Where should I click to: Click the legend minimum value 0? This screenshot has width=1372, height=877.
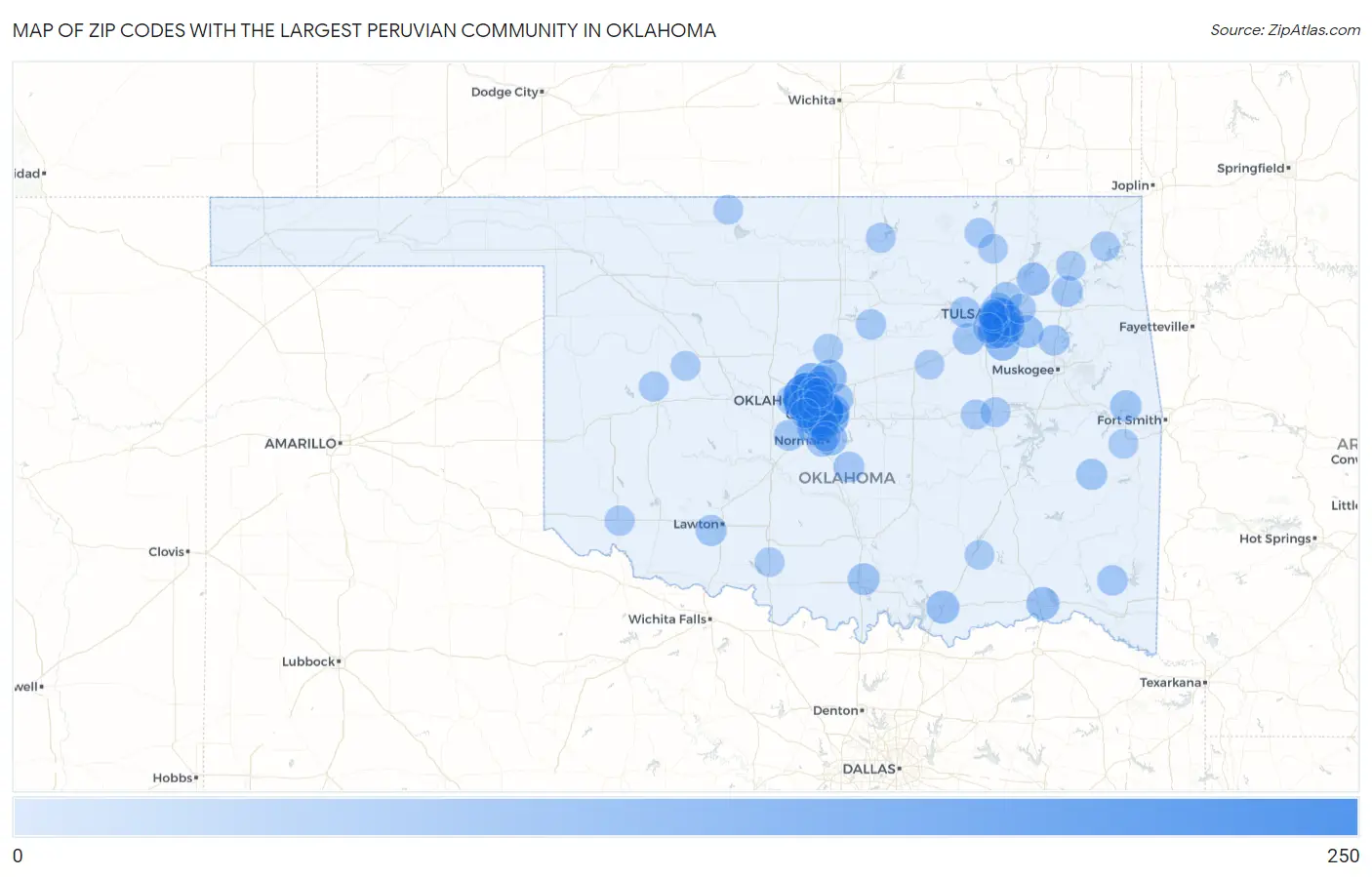click(x=18, y=856)
